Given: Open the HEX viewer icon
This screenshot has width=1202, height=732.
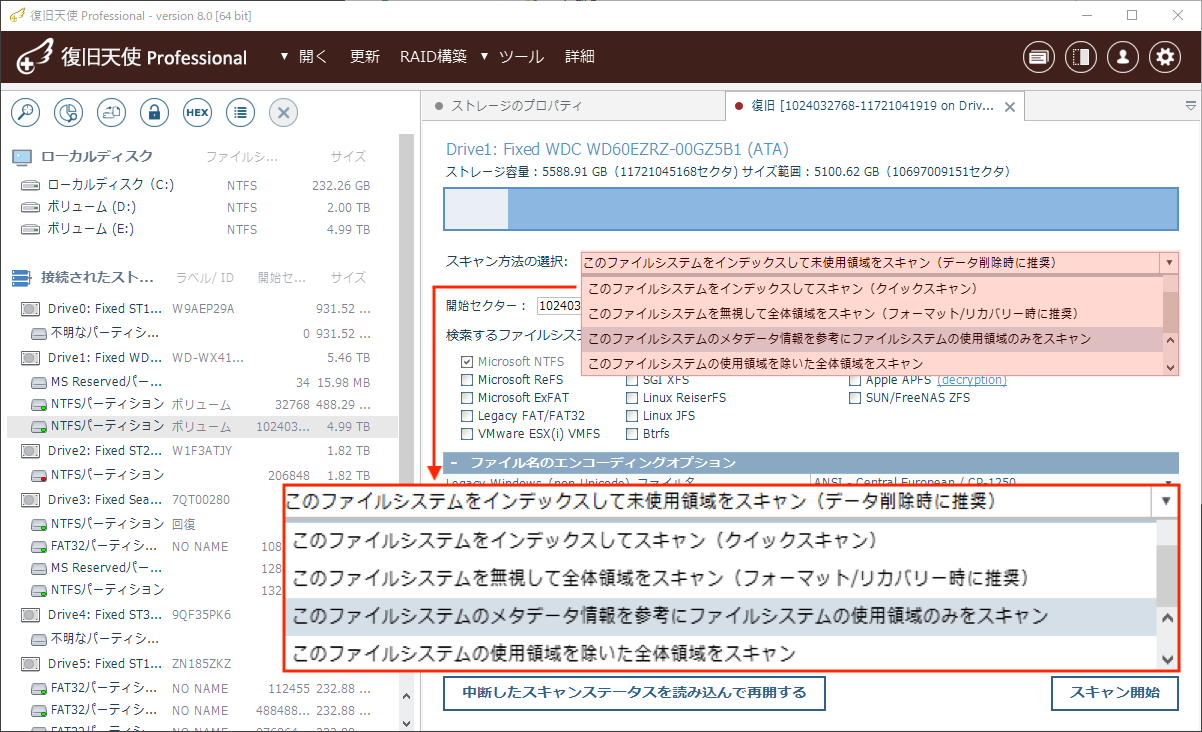Looking at the screenshot, I should coord(197,112).
